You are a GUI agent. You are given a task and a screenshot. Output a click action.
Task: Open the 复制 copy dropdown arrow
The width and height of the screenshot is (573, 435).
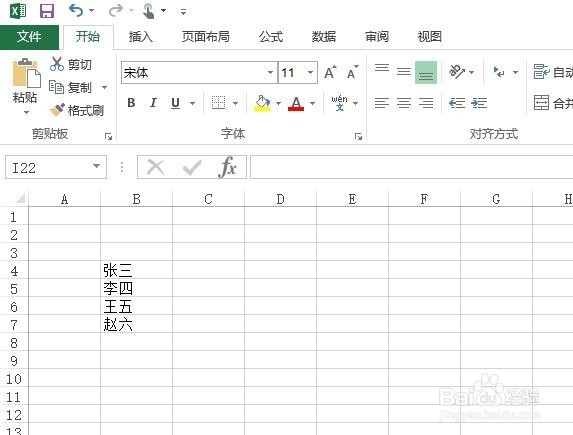105,87
